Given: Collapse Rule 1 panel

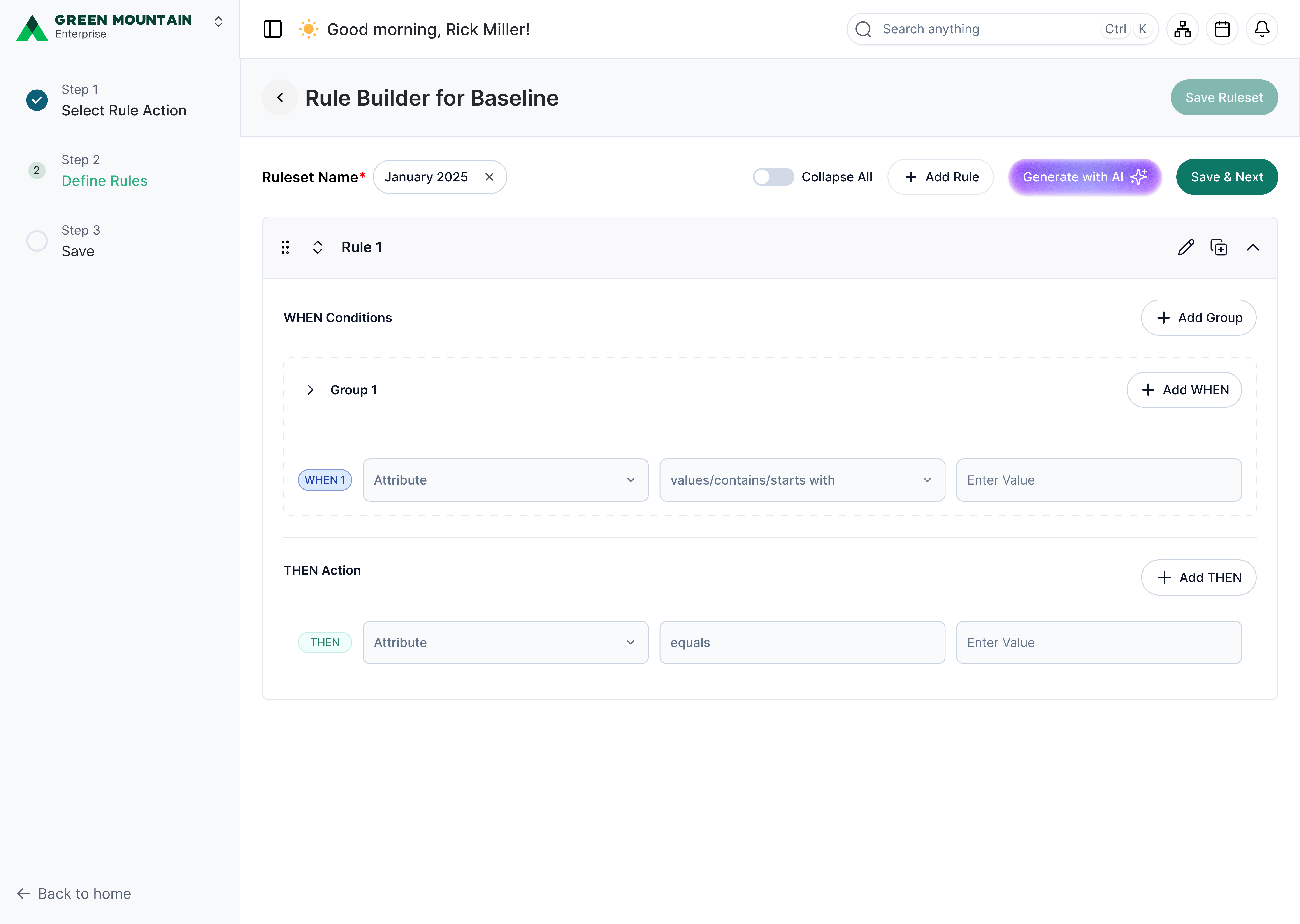Looking at the screenshot, I should [1253, 247].
